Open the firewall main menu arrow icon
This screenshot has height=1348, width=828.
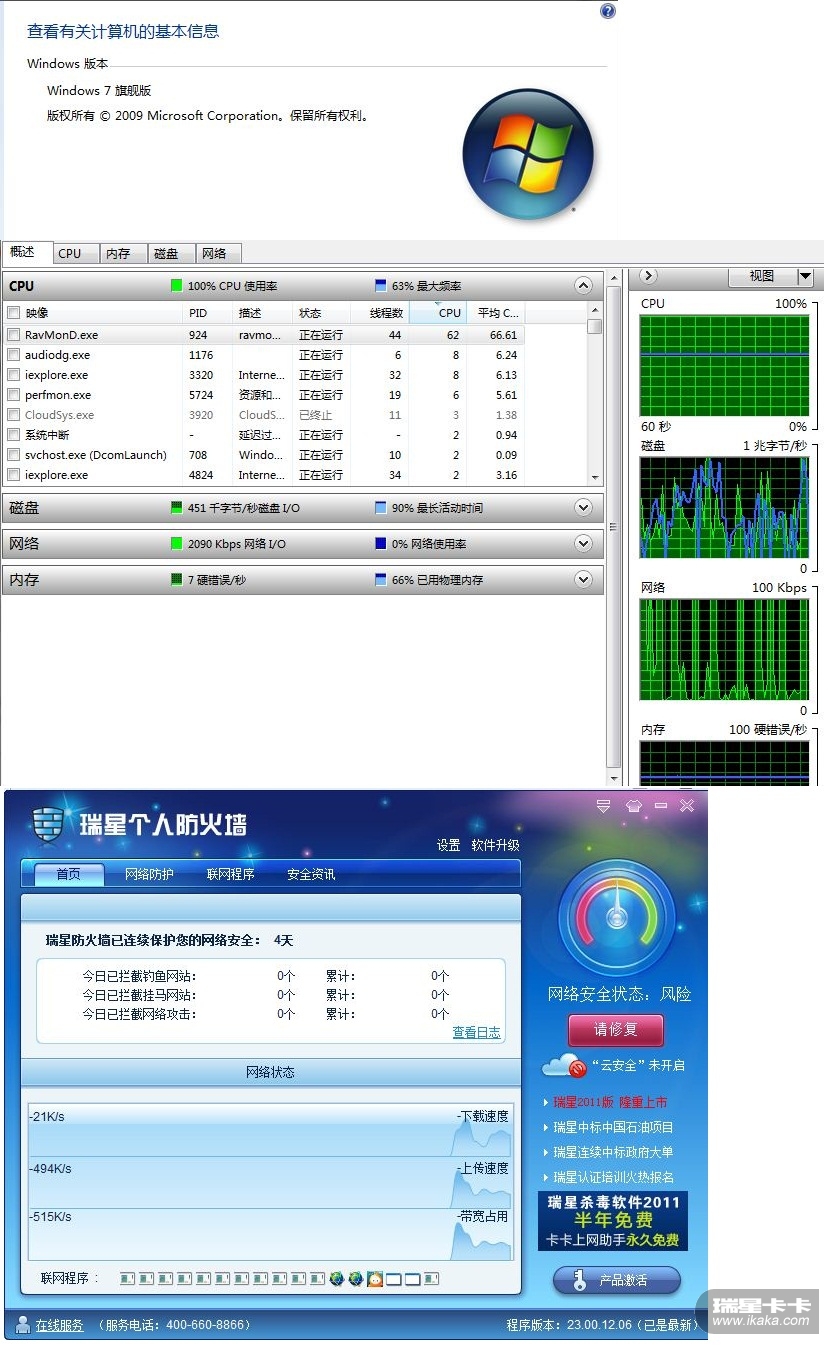coord(603,805)
